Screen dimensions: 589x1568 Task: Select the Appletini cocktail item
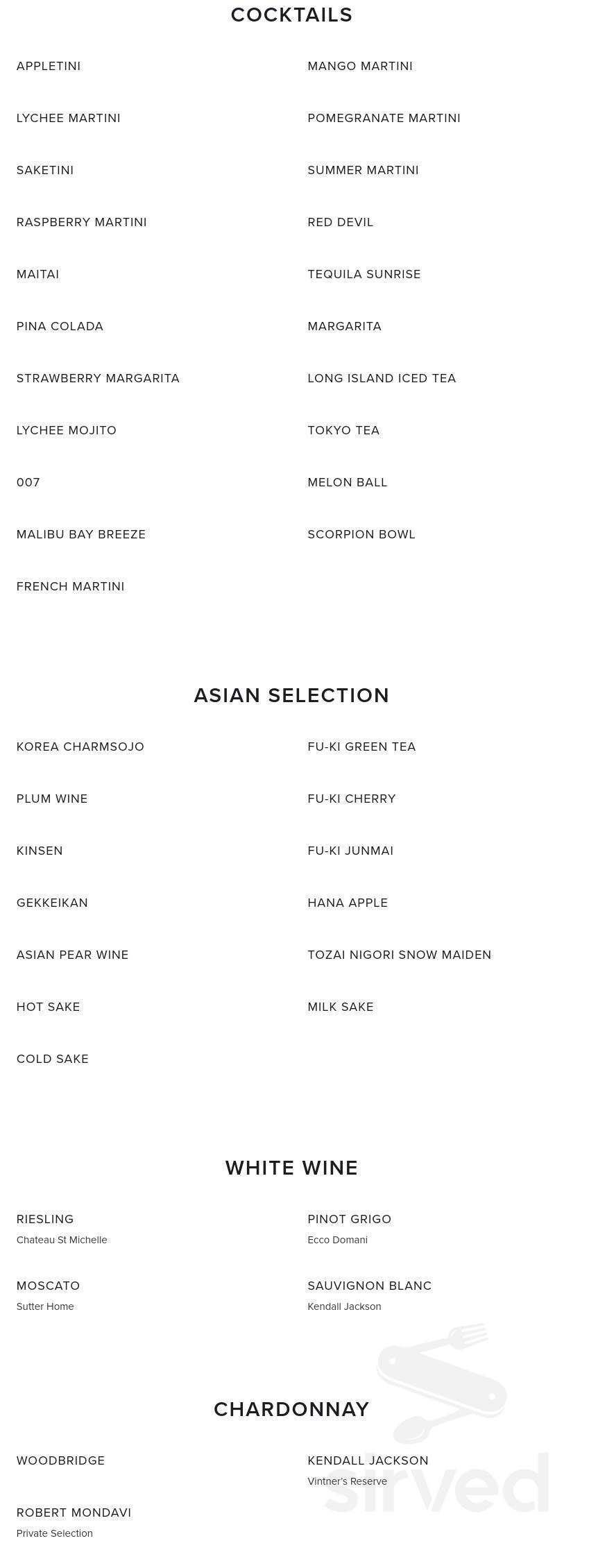point(49,67)
